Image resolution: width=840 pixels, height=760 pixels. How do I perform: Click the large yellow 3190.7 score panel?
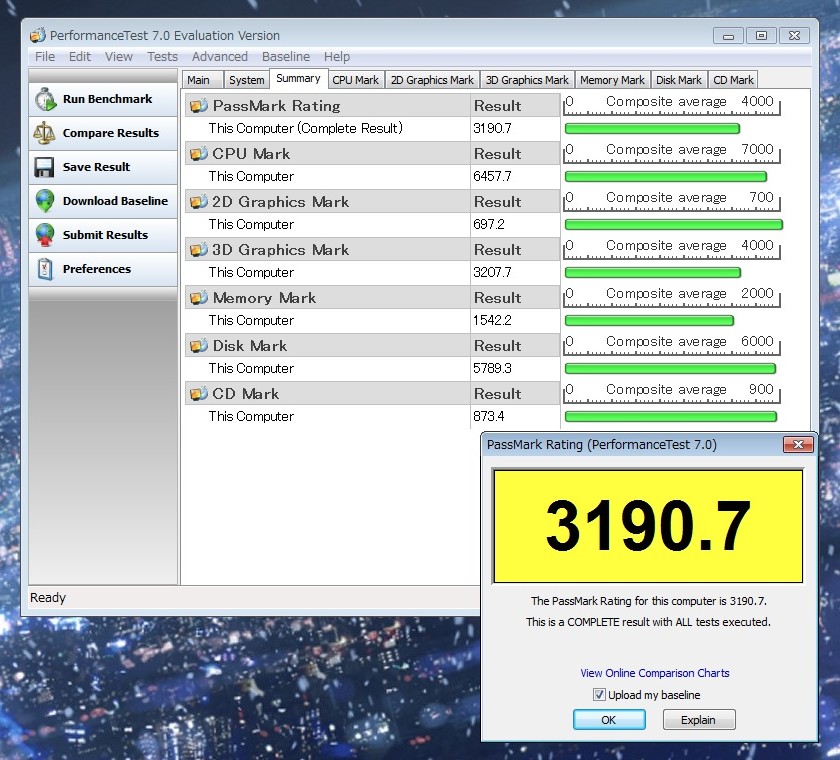pos(648,526)
